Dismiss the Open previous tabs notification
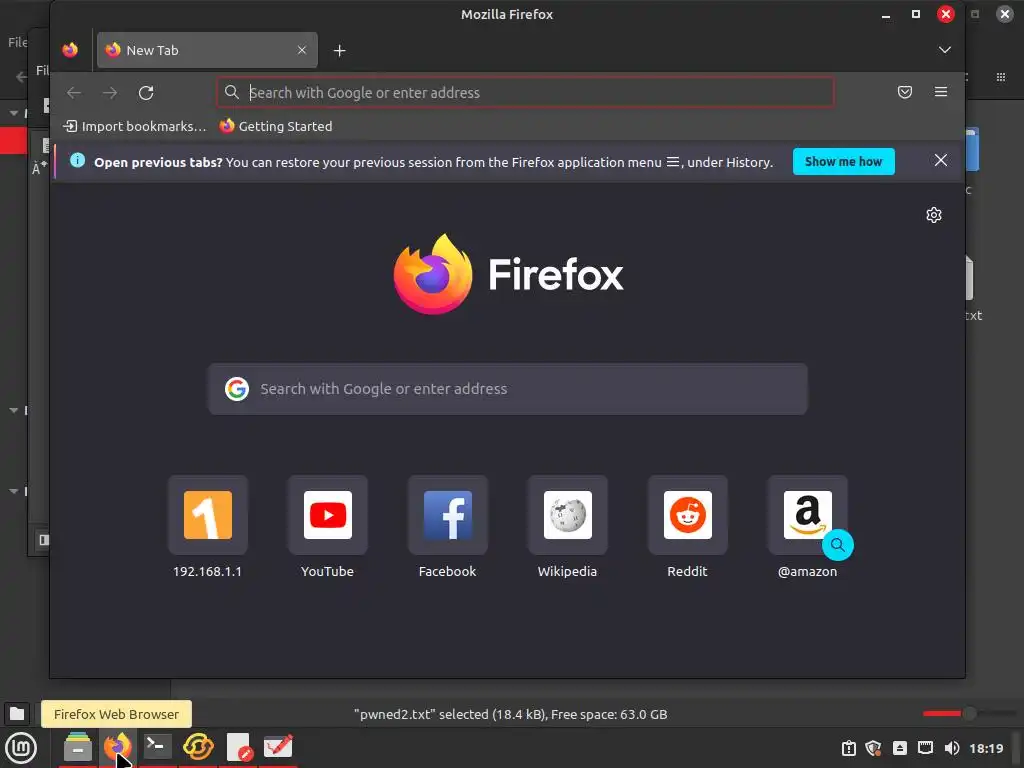This screenshot has height=768, width=1024. point(940,161)
